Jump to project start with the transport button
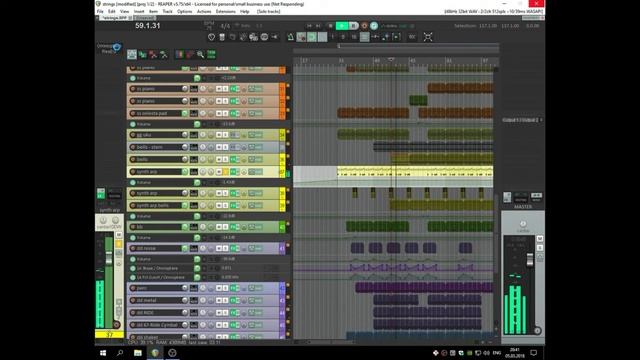The width and height of the screenshot is (640, 360). (x=309, y=26)
